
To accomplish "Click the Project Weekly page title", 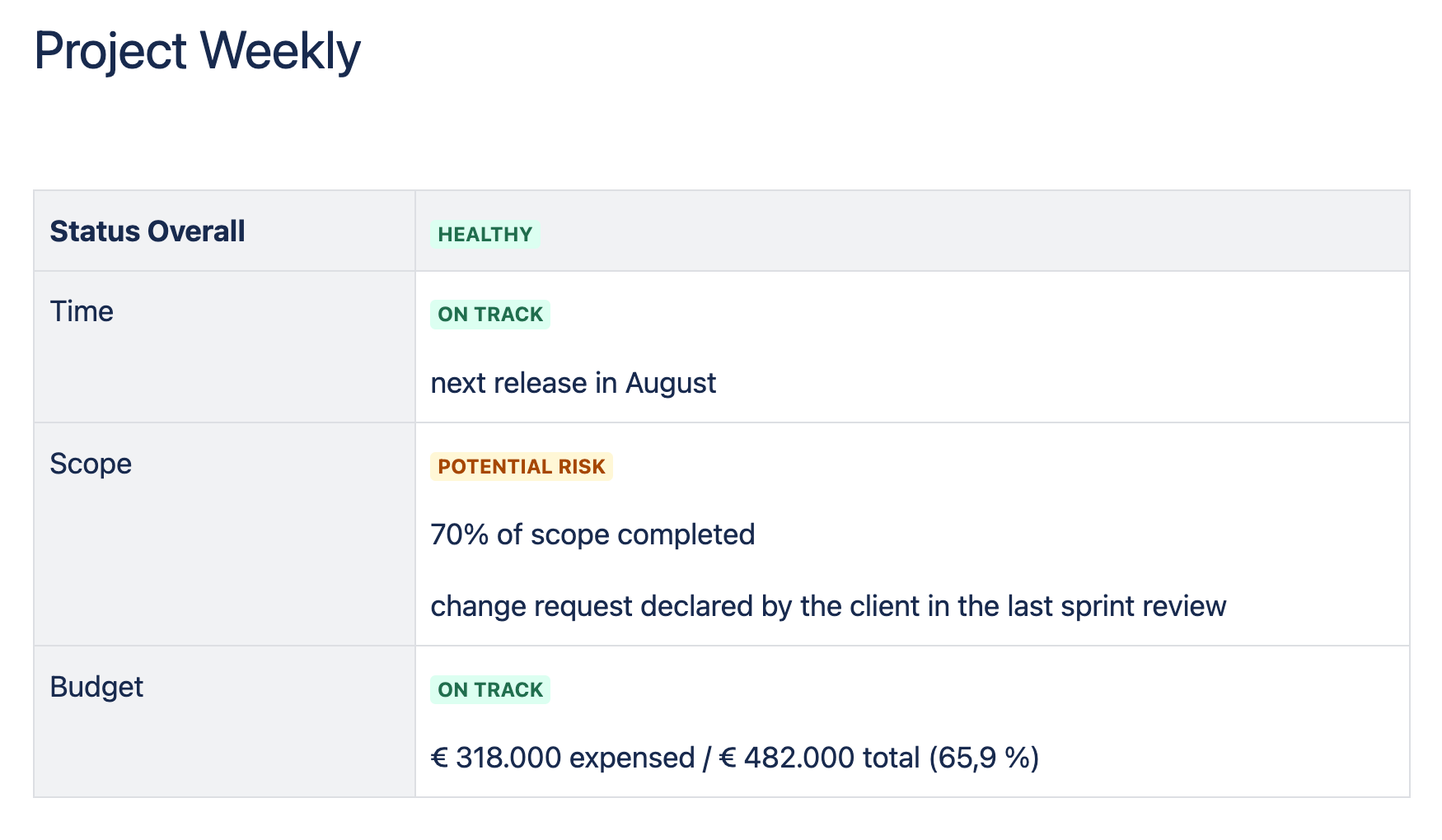I will [x=197, y=51].
